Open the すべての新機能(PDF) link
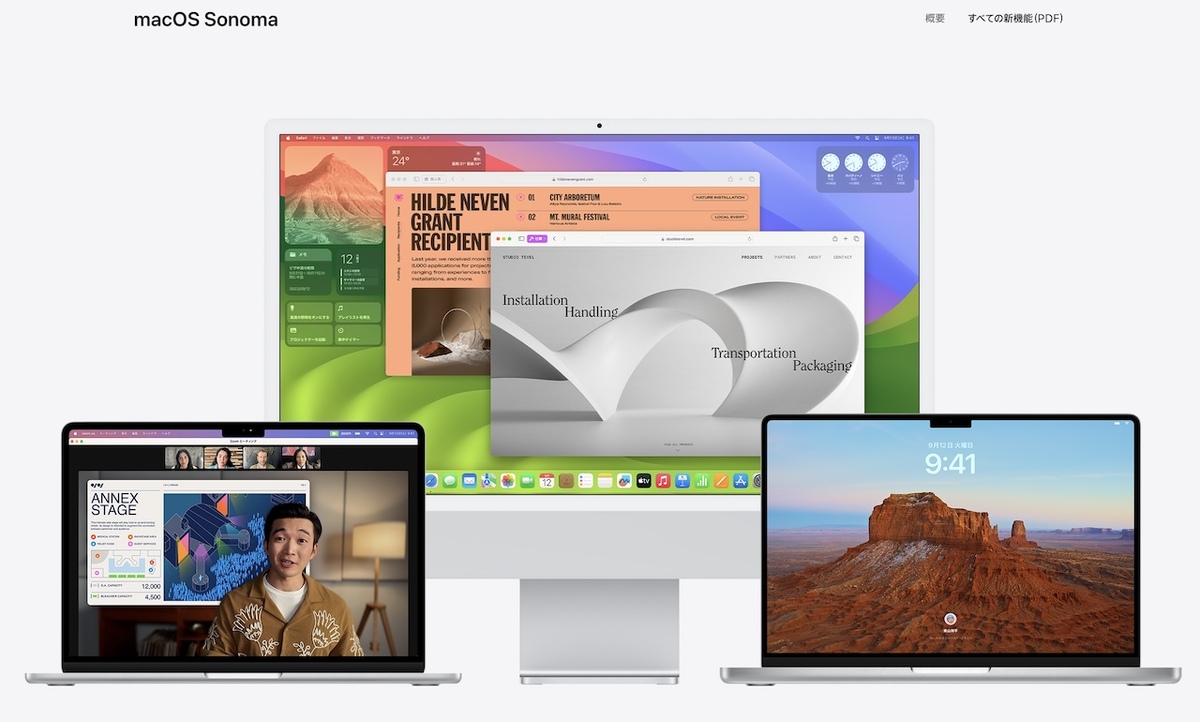The height and width of the screenshot is (722, 1200). coord(1015,18)
